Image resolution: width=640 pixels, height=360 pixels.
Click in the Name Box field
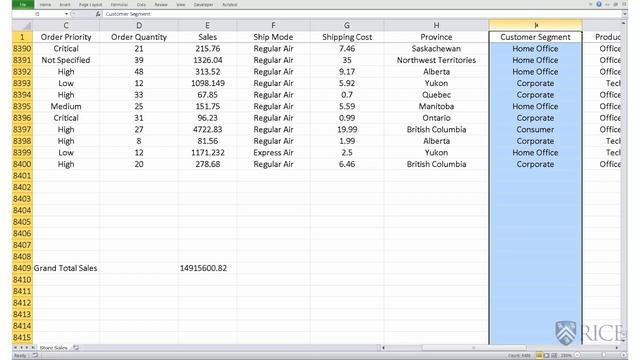click(x=38, y=14)
